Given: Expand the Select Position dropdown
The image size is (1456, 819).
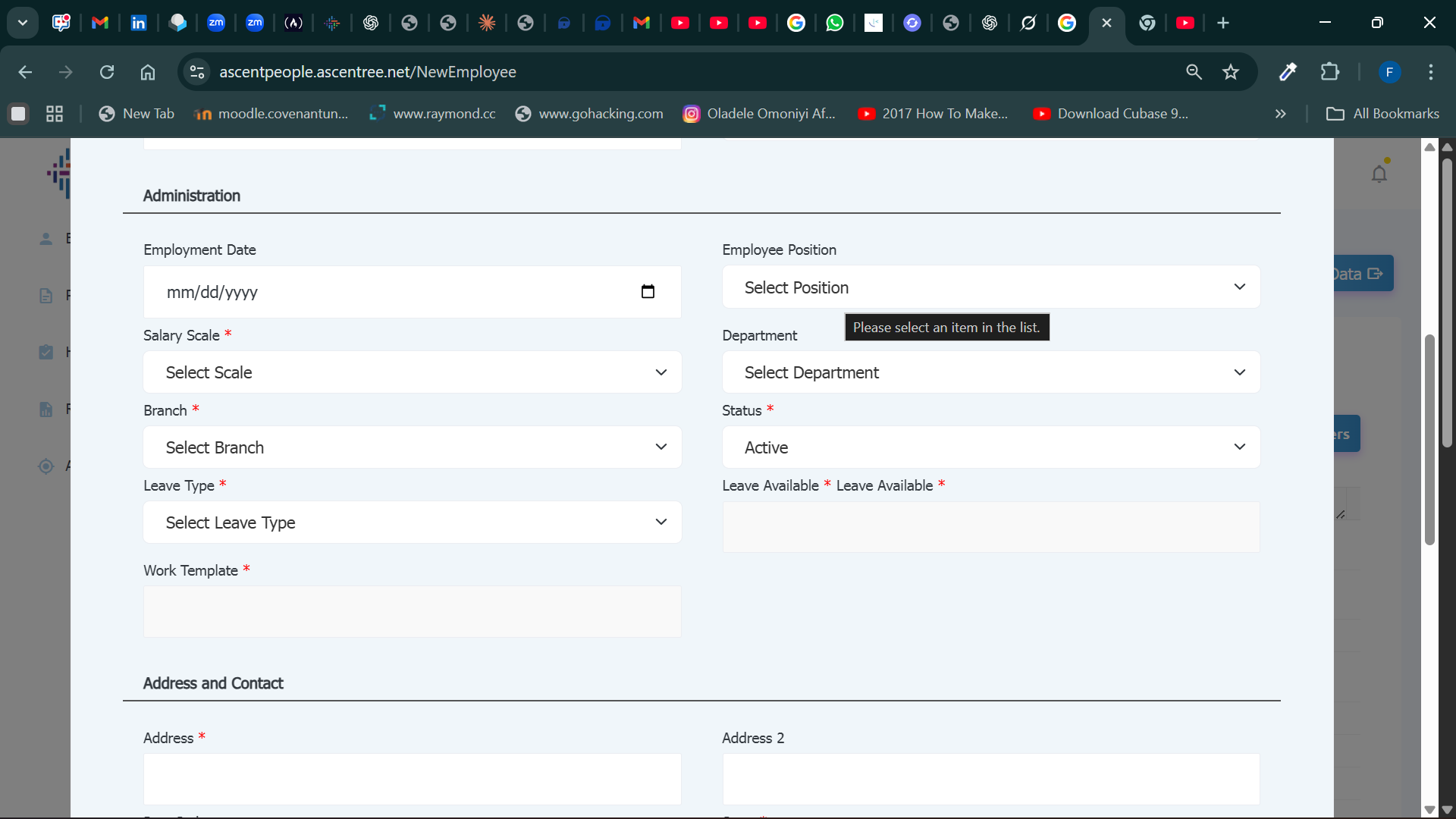Looking at the screenshot, I should pyautogui.click(x=990, y=287).
